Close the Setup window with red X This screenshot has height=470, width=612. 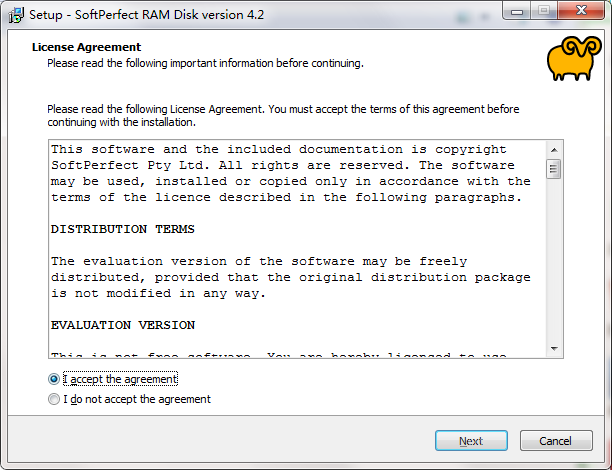581,11
